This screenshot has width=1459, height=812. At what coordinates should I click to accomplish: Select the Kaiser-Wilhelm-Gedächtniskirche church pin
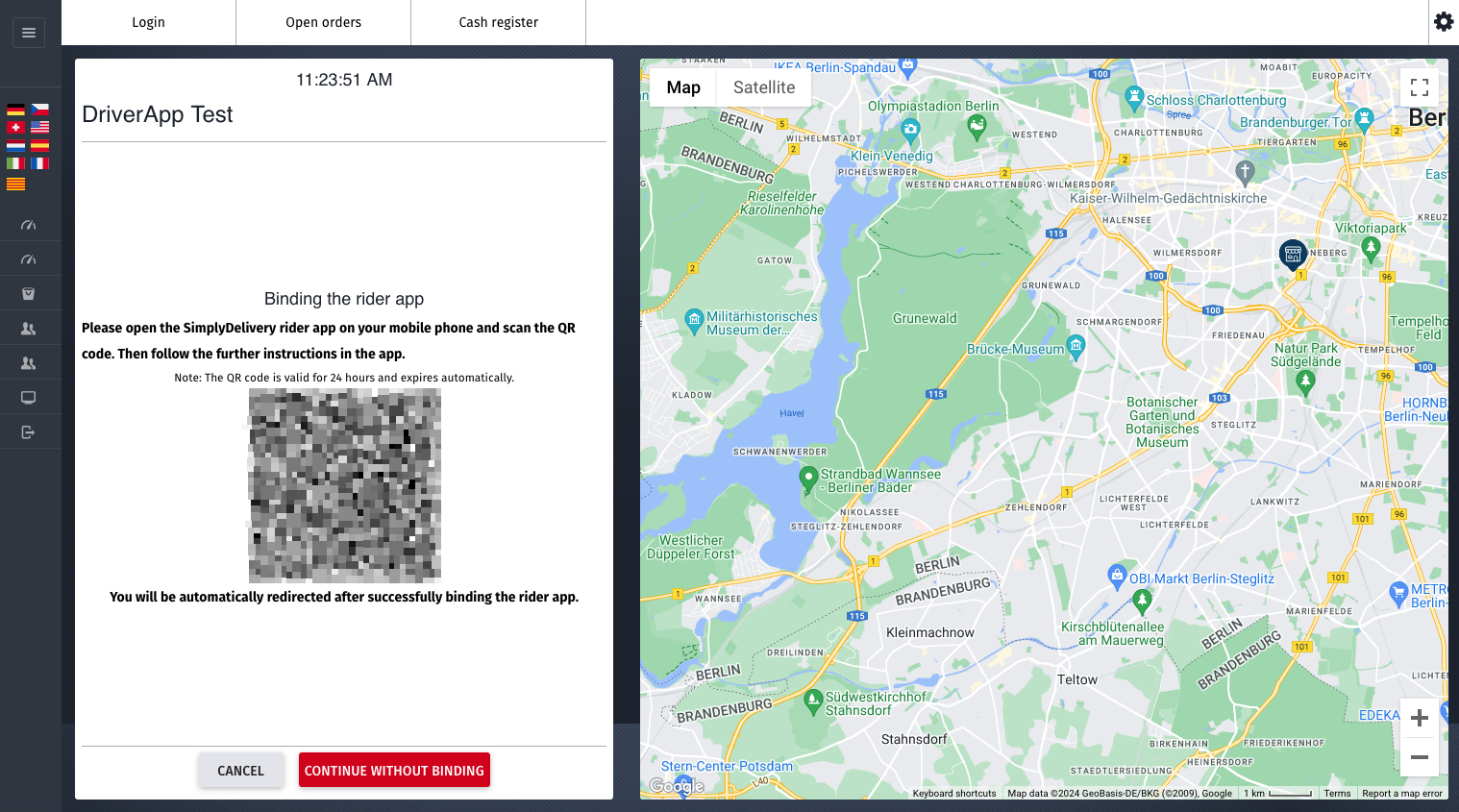coord(1245,172)
